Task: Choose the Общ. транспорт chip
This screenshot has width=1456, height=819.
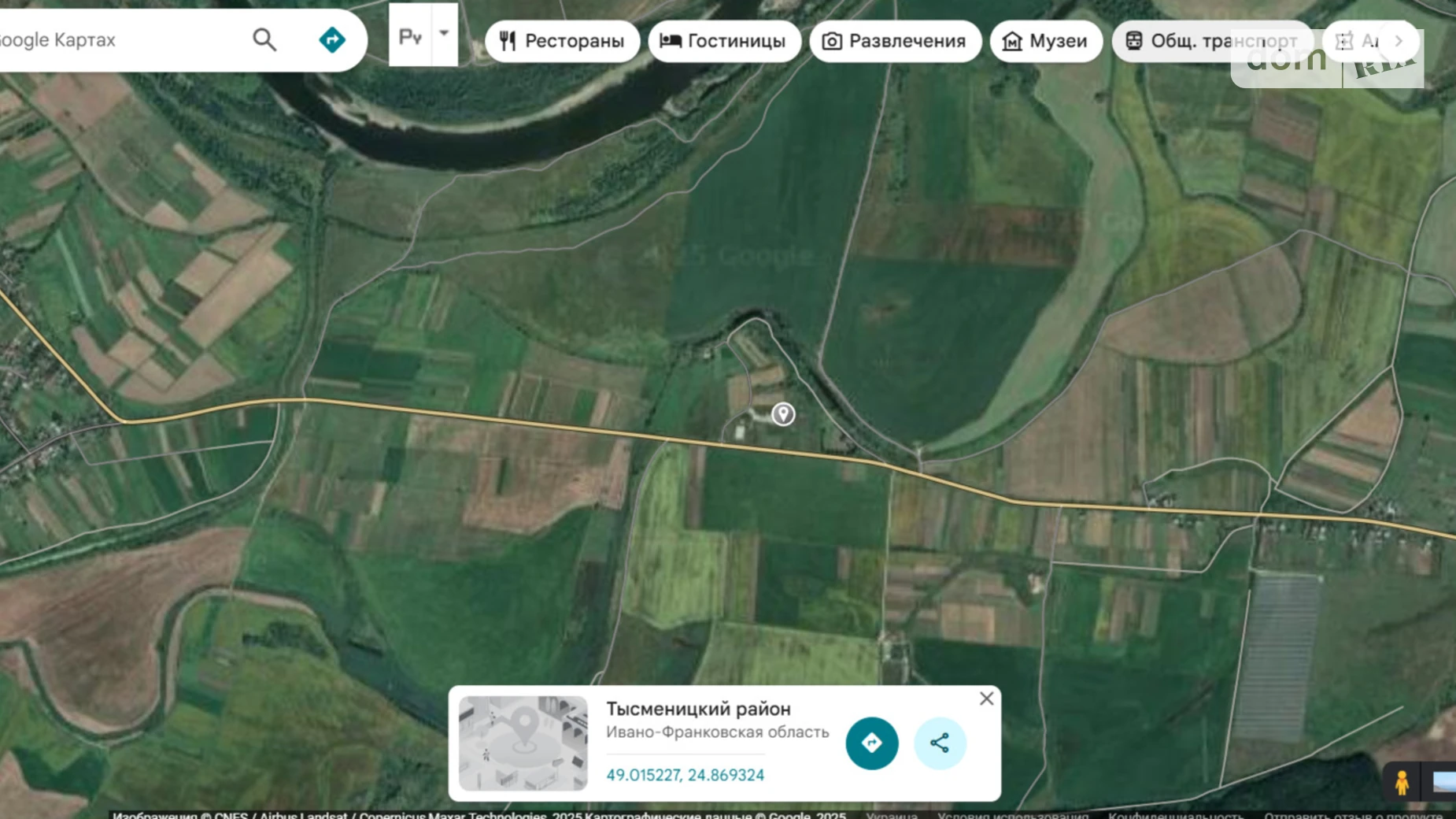Action: tap(1212, 41)
